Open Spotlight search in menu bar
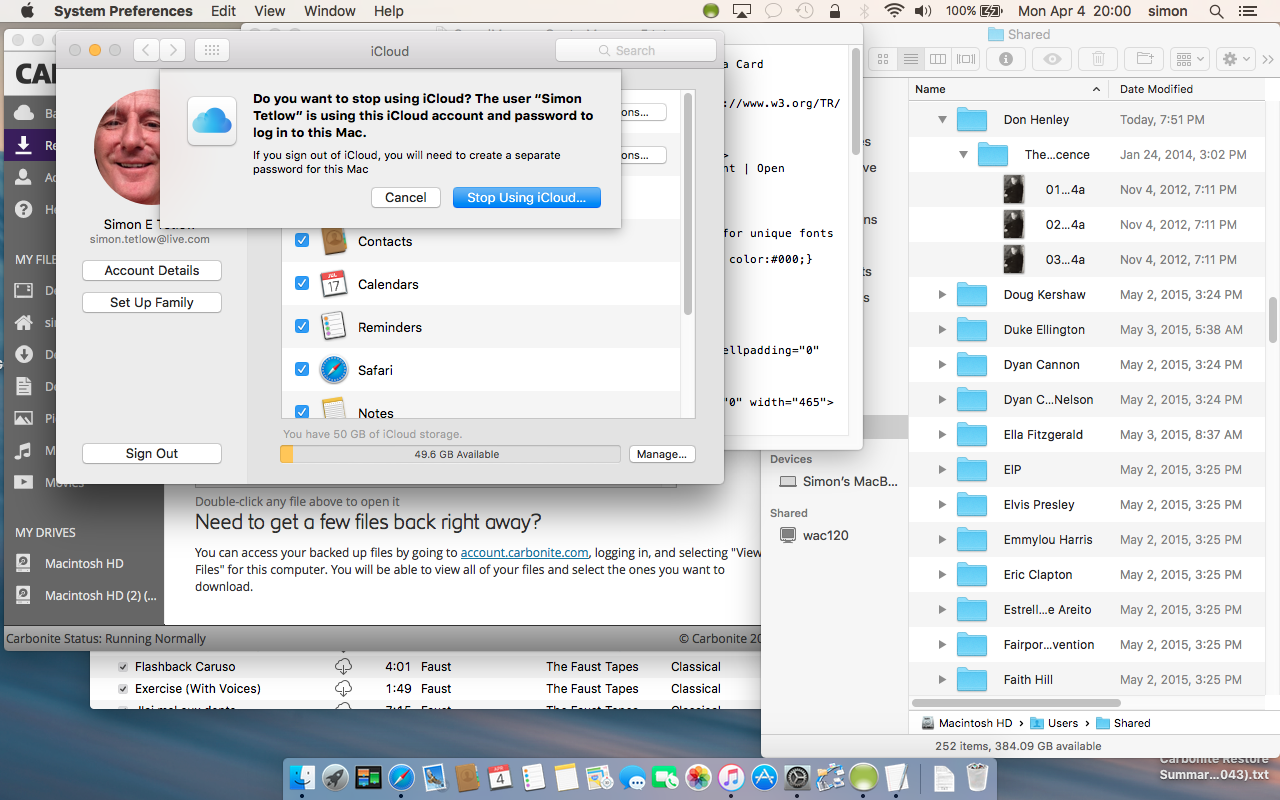The width and height of the screenshot is (1280, 800). tap(1216, 11)
